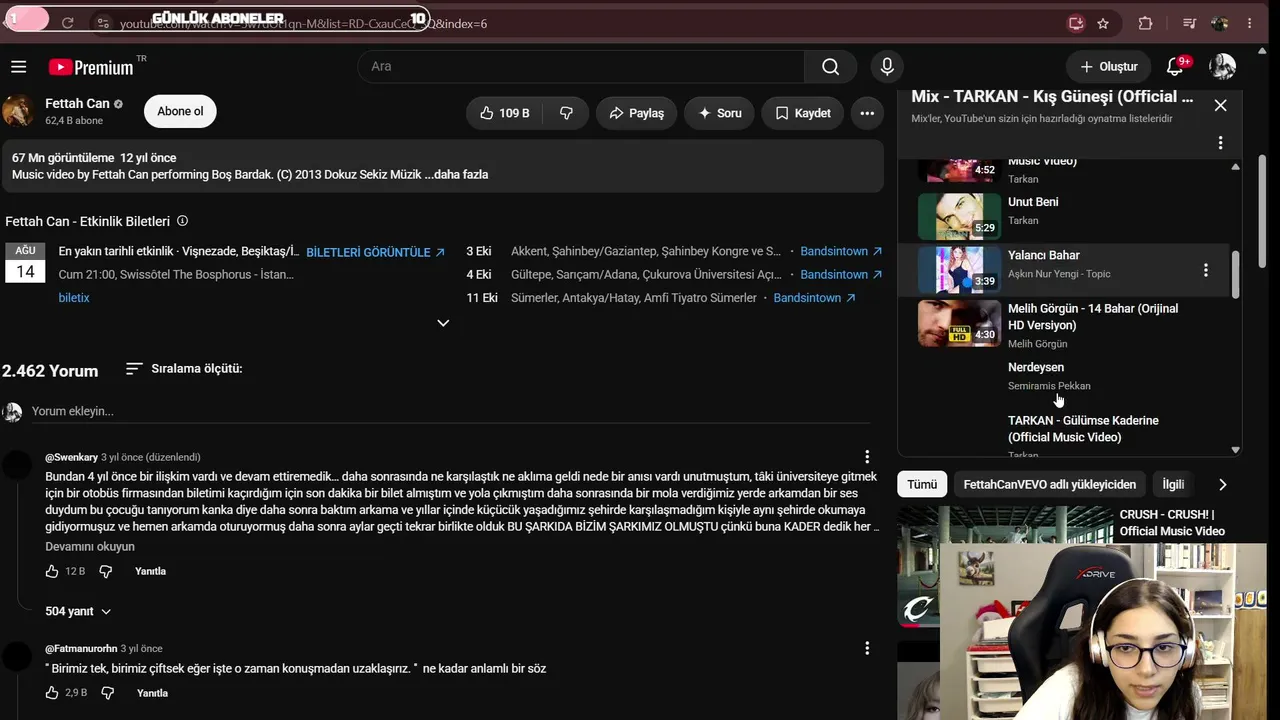Viewport: 1280px width, 720px height.
Task: Expand comment with Devamını okuyun
Action: [x=90, y=547]
